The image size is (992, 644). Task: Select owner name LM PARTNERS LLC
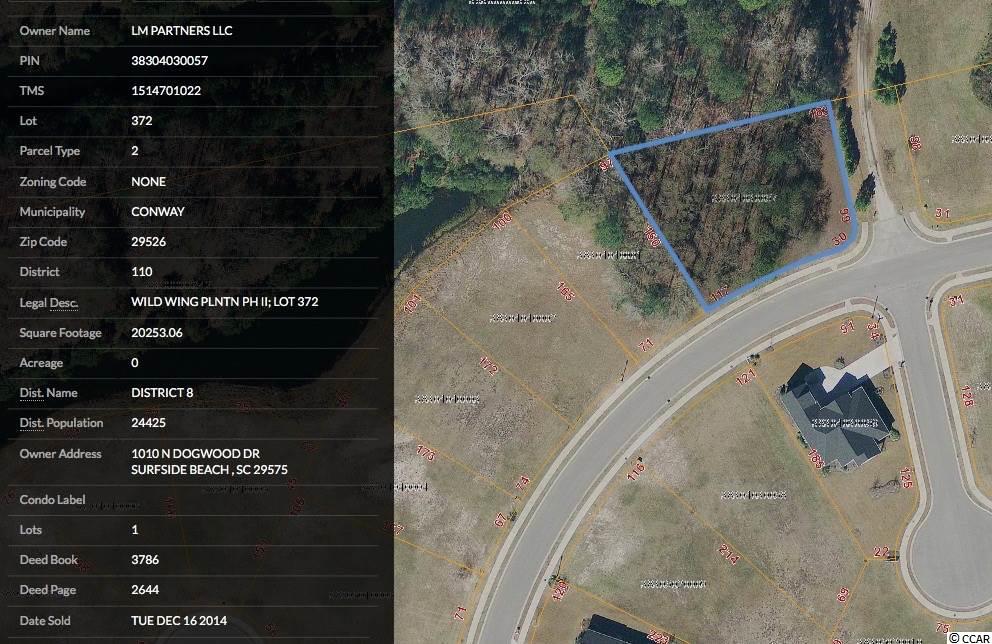pyautogui.click(x=182, y=30)
